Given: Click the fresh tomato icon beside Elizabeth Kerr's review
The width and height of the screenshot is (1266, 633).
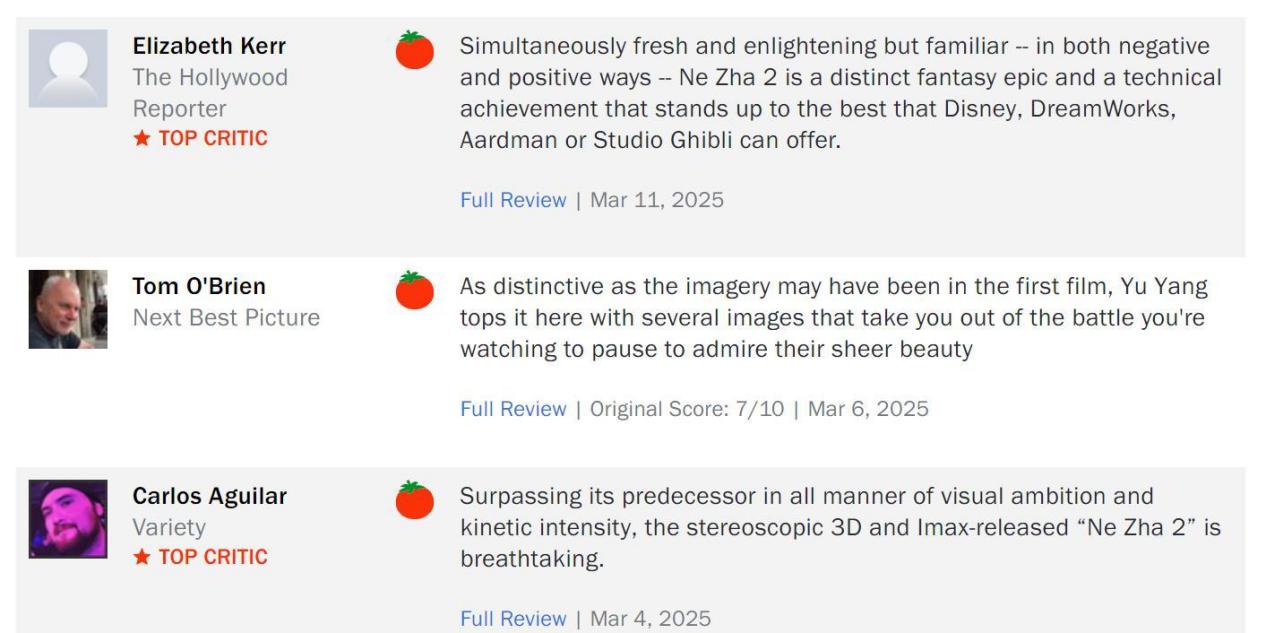Looking at the screenshot, I should (x=414, y=50).
